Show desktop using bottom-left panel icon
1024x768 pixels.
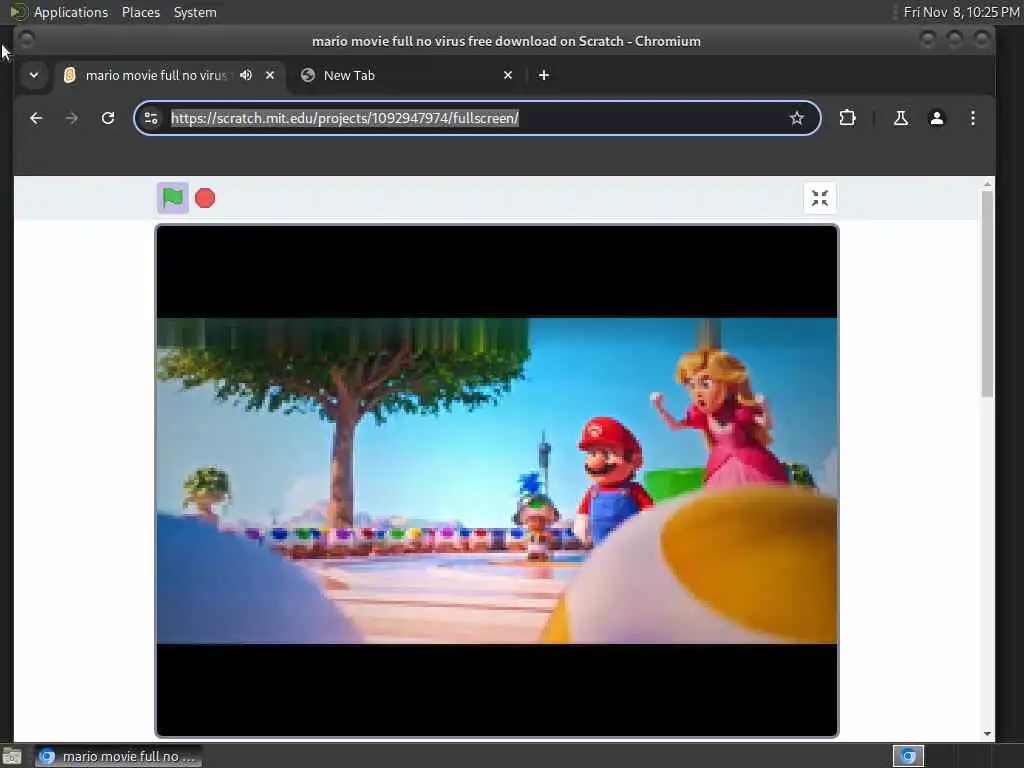pyautogui.click(x=12, y=756)
